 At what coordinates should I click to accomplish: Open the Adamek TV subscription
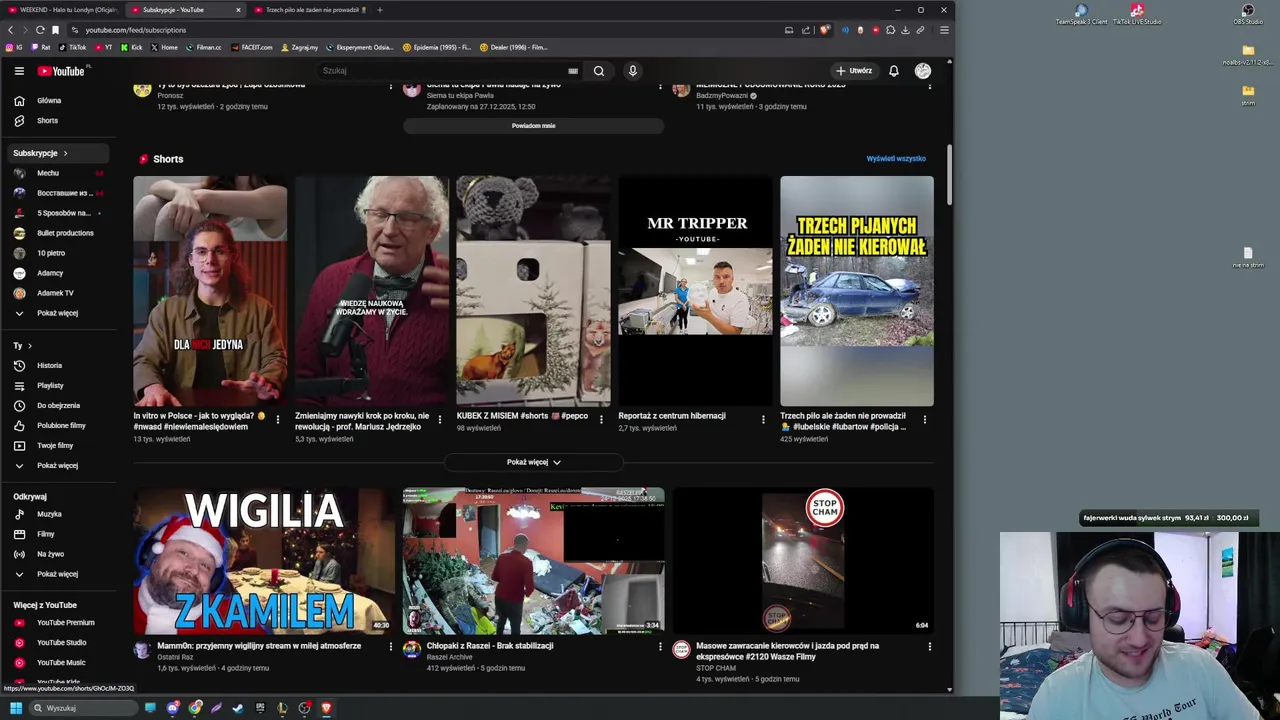pyautogui.click(x=60, y=293)
